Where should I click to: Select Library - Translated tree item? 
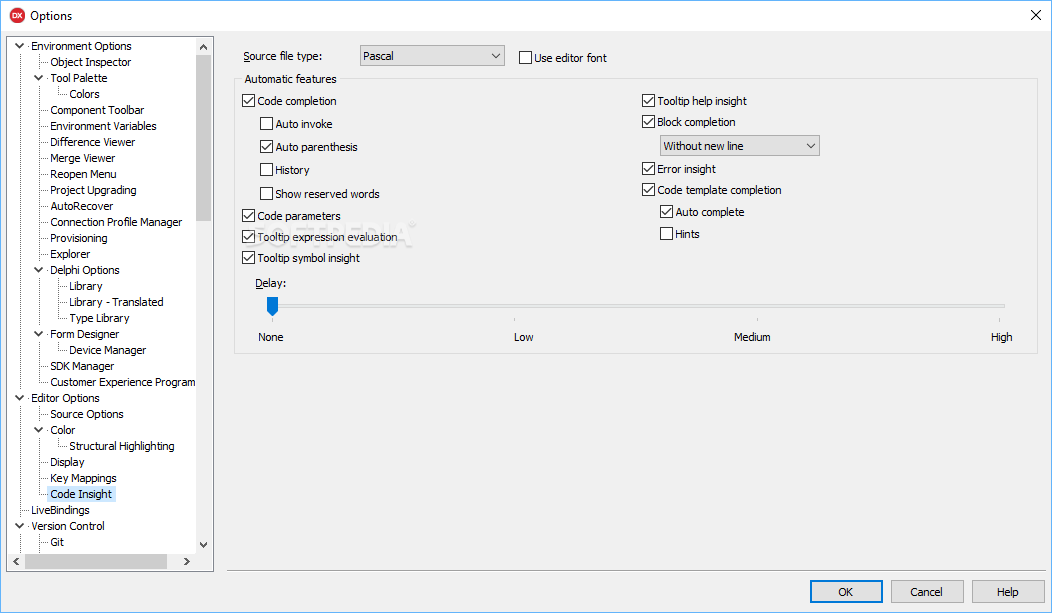pyautogui.click(x=116, y=302)
